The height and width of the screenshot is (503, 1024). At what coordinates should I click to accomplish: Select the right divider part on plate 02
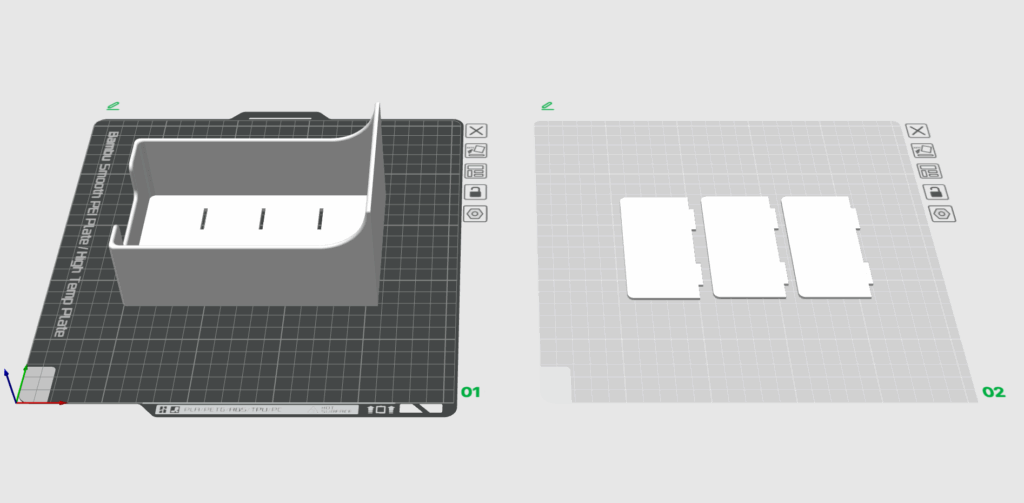[x=820, y=247]
